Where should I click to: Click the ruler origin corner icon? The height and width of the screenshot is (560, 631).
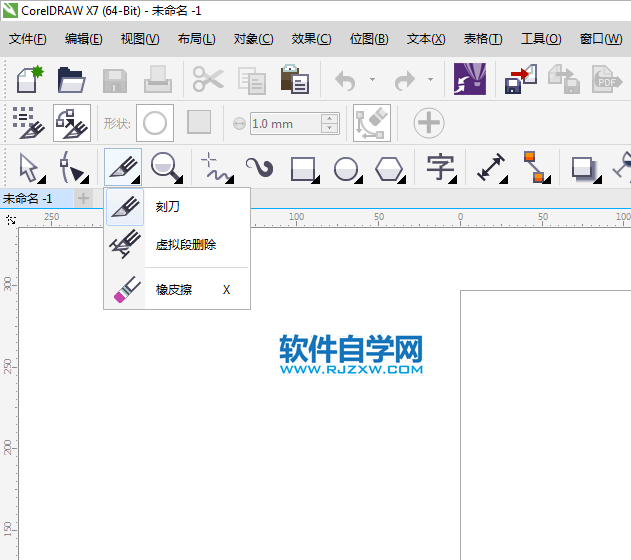pyautogui.click(x=11, y=220)
